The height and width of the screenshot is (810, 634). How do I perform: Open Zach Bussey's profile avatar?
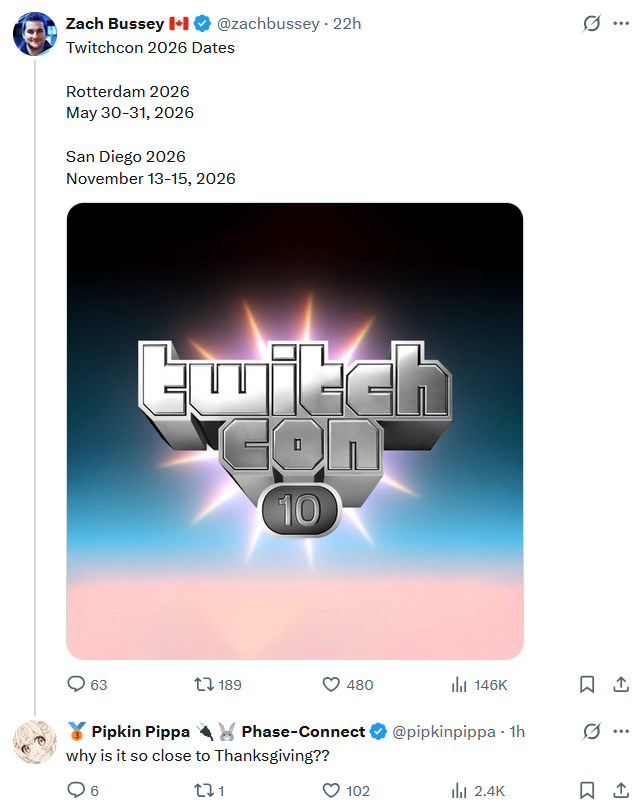coord(34,34)
